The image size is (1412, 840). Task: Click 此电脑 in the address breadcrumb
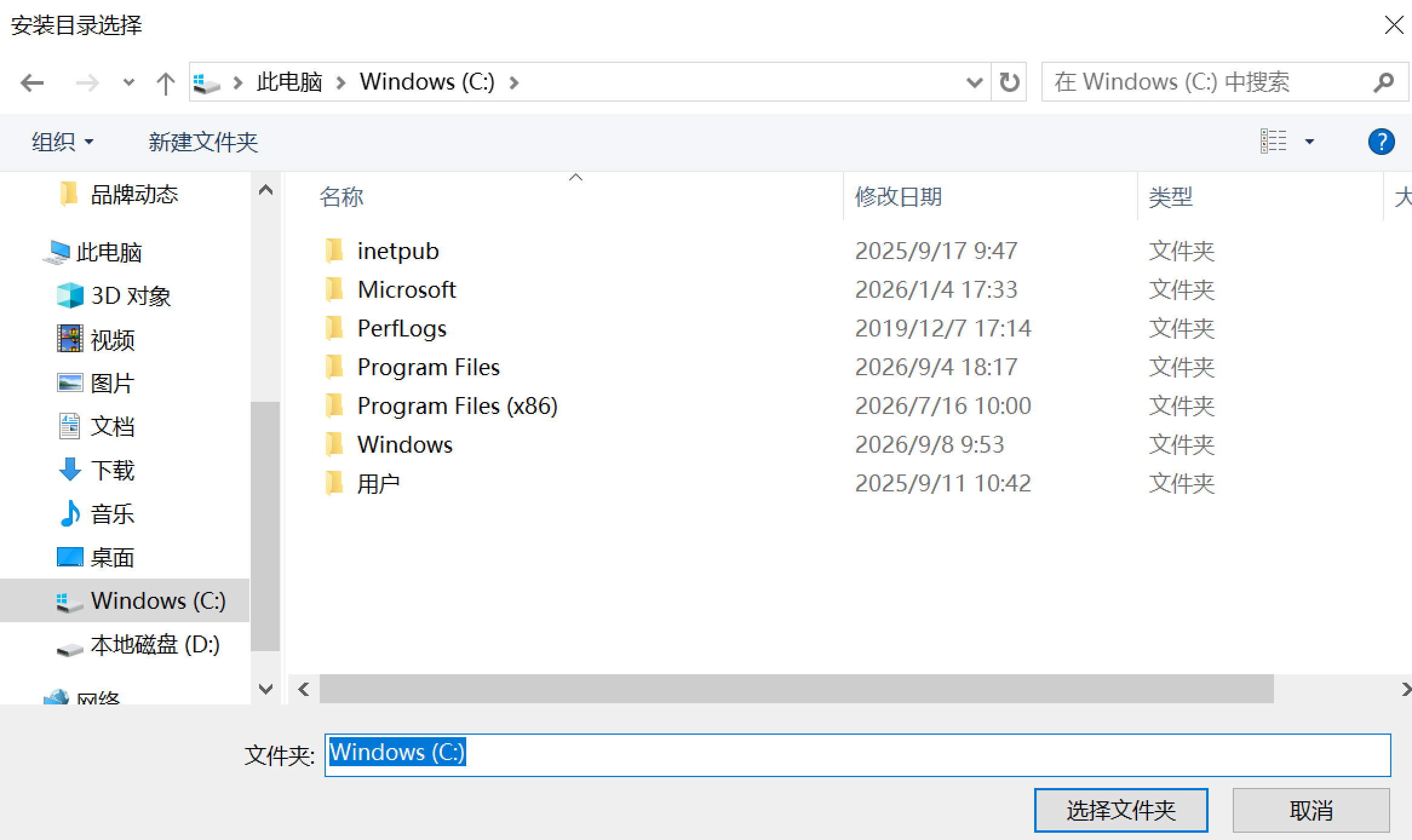pyautogui.click(x=289, y=82)
